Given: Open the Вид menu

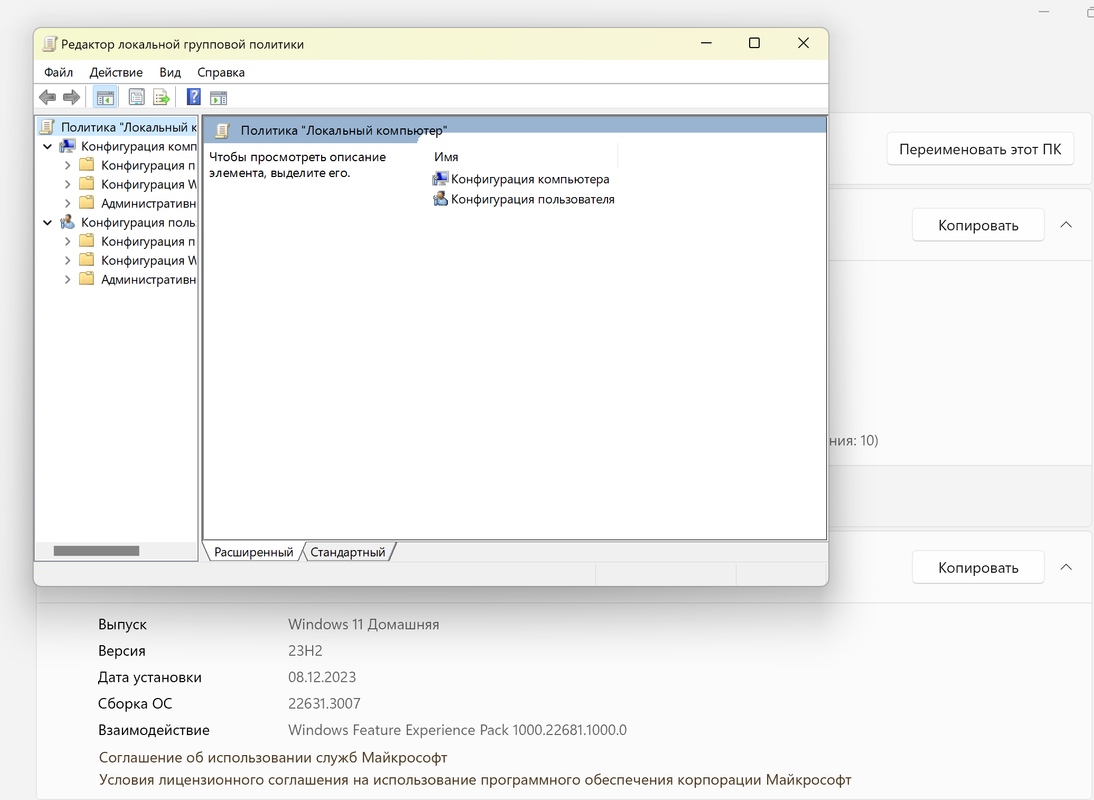Looking at the screenshot, I should point(170,73).
